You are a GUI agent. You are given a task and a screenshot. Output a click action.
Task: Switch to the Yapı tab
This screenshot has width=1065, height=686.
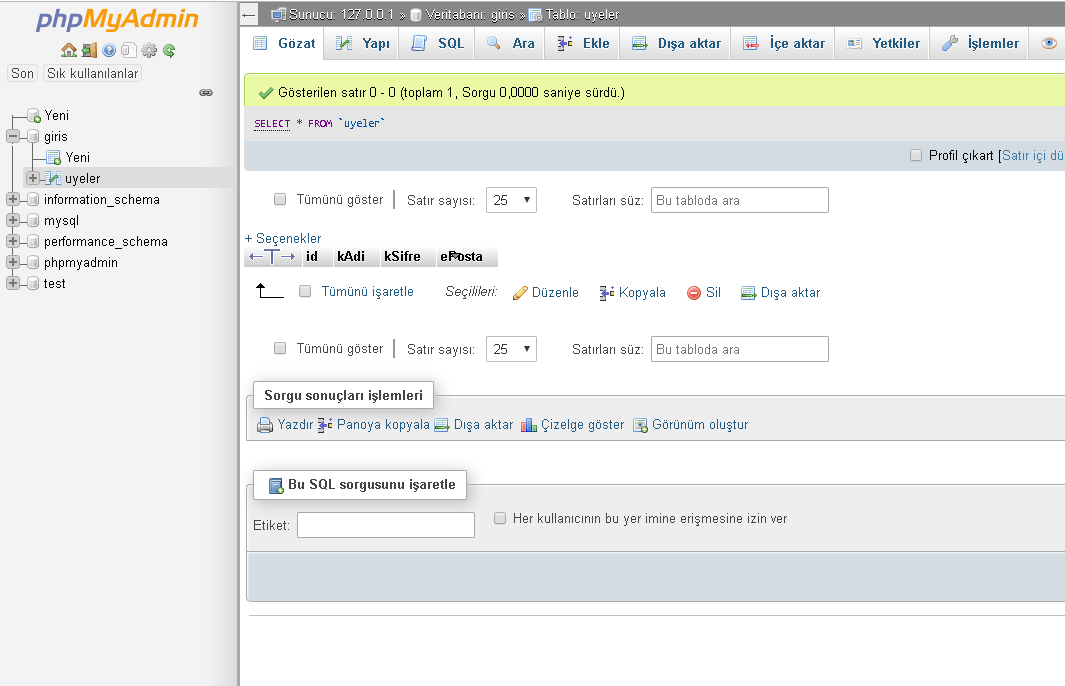pyautogui.click(x=362, y=43)
